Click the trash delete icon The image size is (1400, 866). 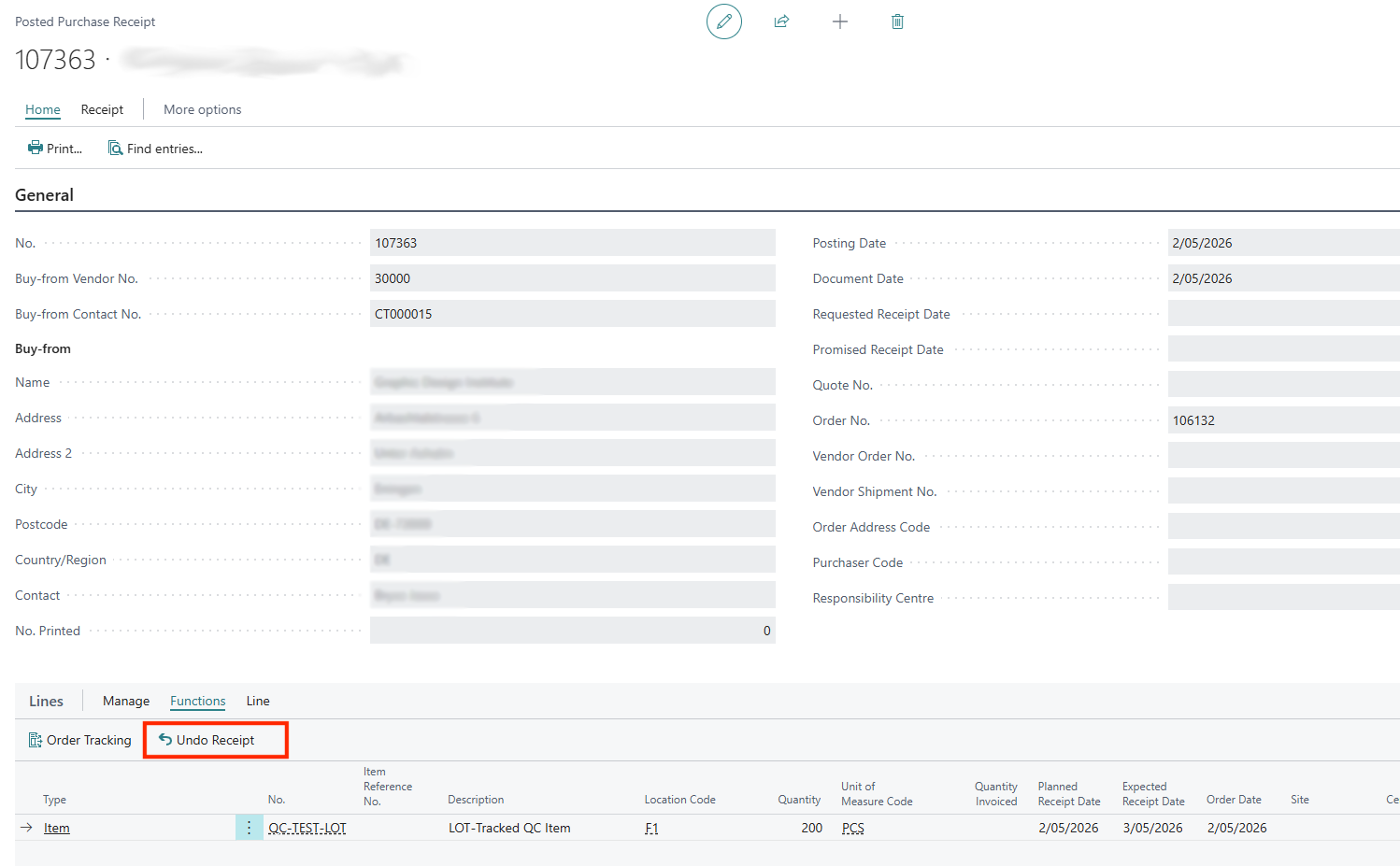click(x=897, y=21)
